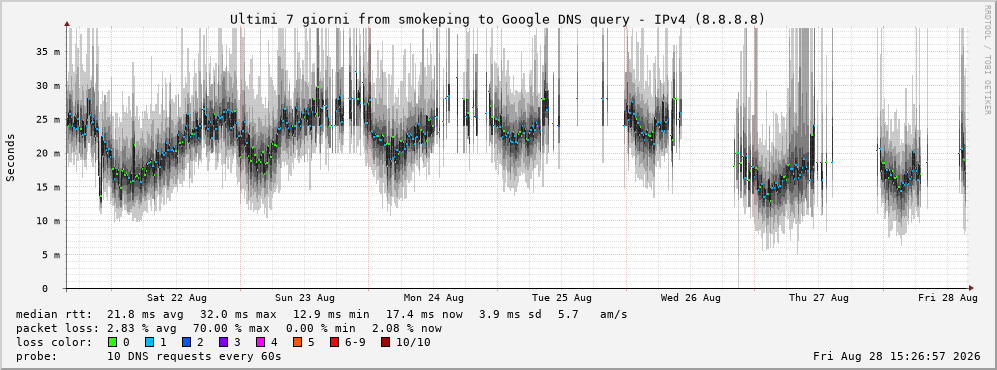
Task: Click the light blue loss color 1 swatch
Action: 150,343
